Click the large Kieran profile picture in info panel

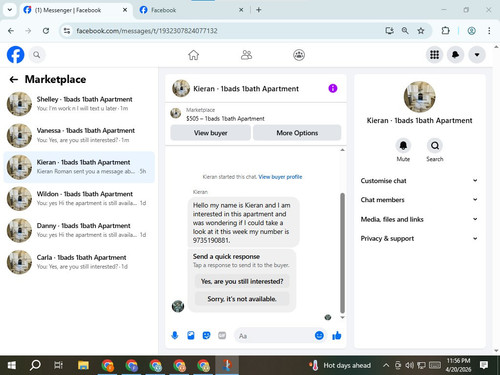(x=419, y=97)
